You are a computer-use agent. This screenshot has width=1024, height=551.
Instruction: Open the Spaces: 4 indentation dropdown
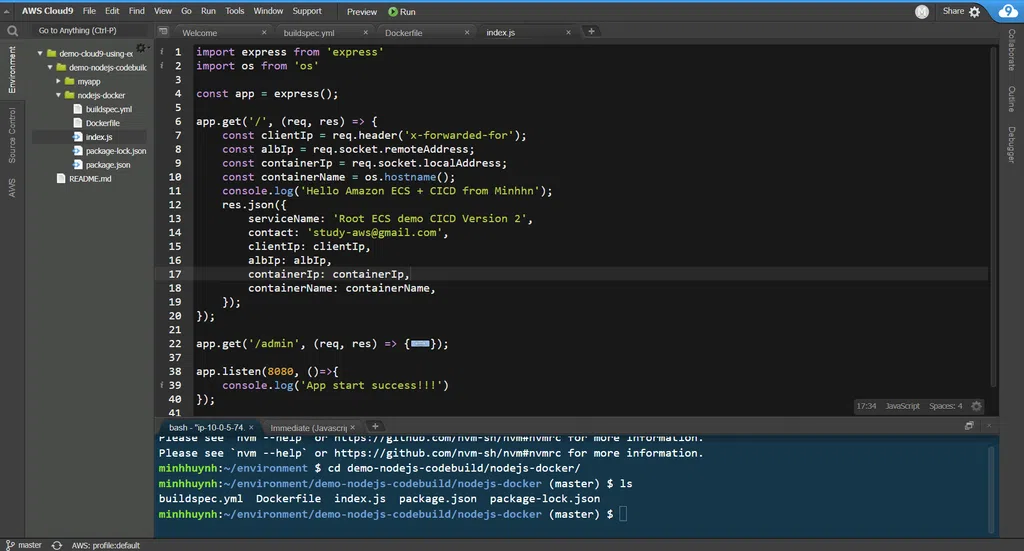click(945, 406)
